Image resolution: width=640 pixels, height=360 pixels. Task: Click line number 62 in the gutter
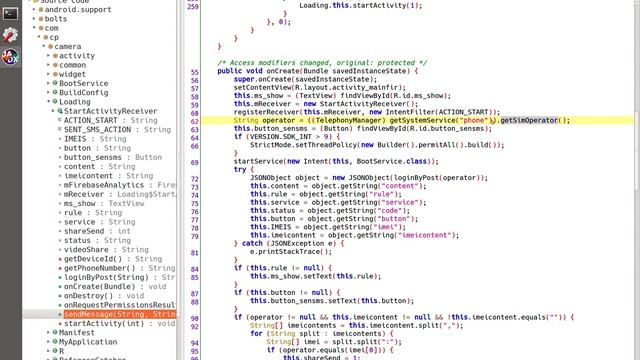194,121
